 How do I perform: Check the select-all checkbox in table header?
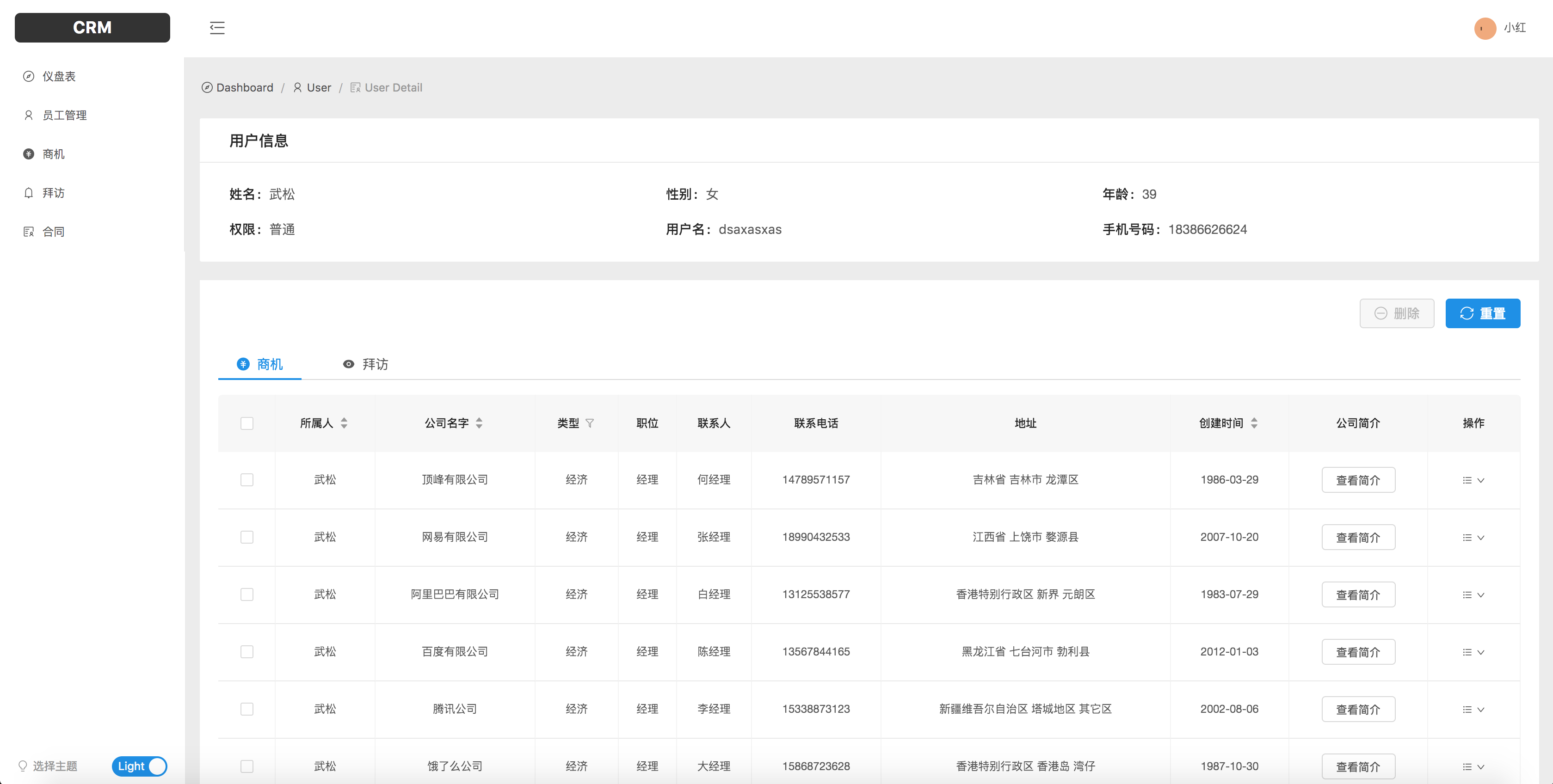tap(247, 423)
